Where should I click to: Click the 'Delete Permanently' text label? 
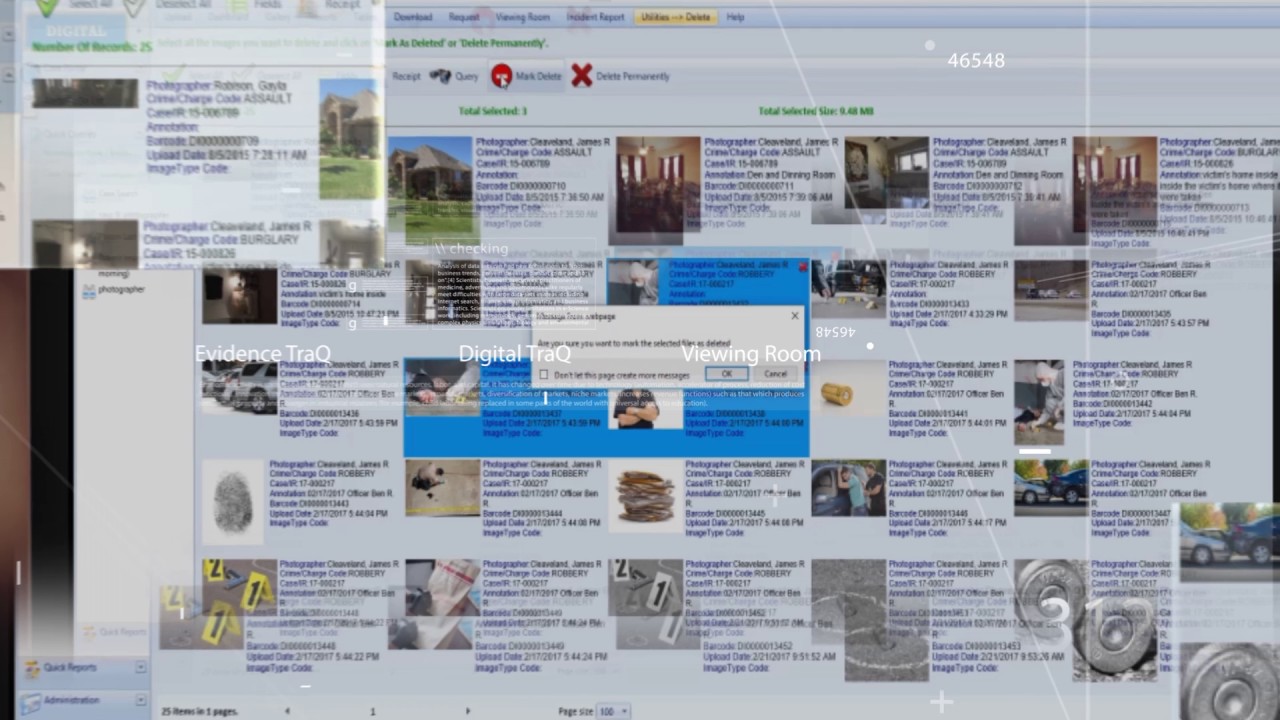tap(633, 76)
